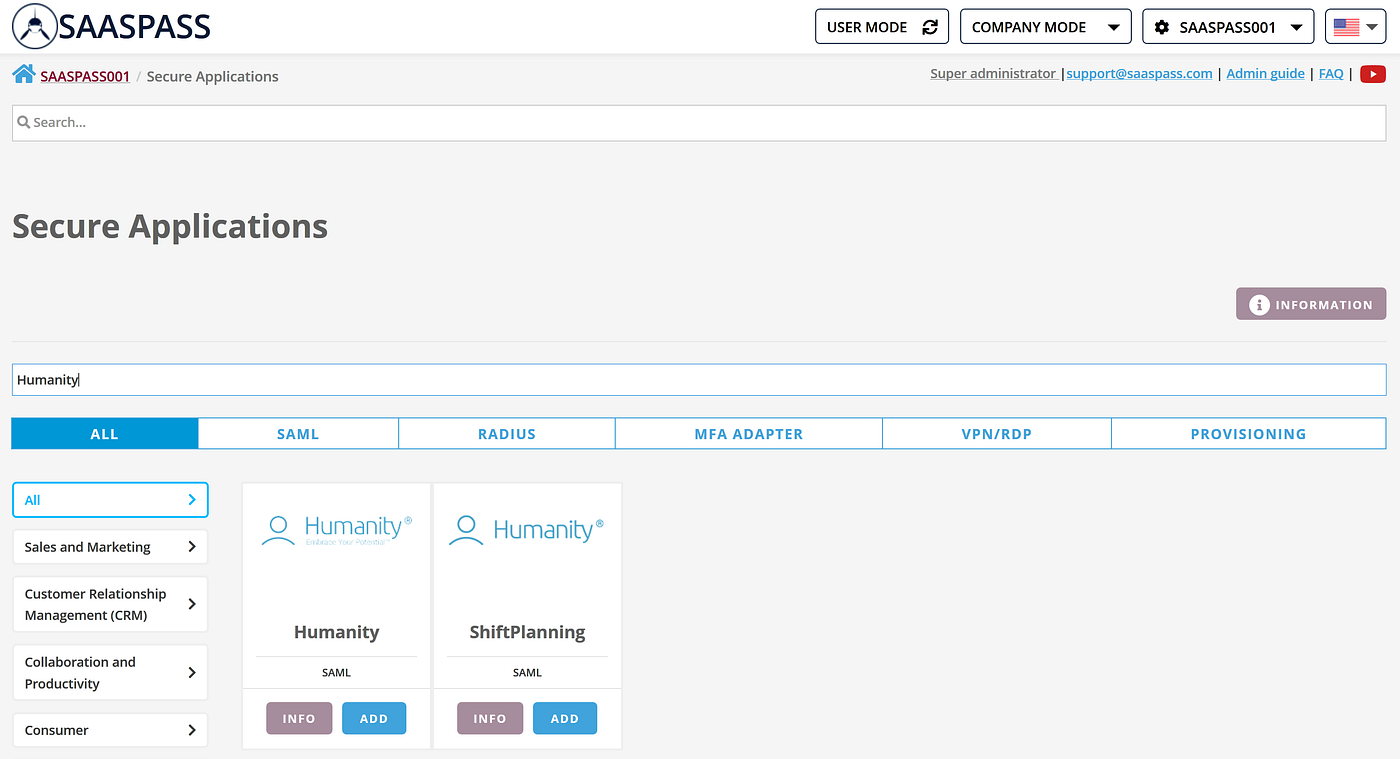The image size is (1400, 759).
Task: Click the Secure Applications page heading
Action: (x=170, y=227)
